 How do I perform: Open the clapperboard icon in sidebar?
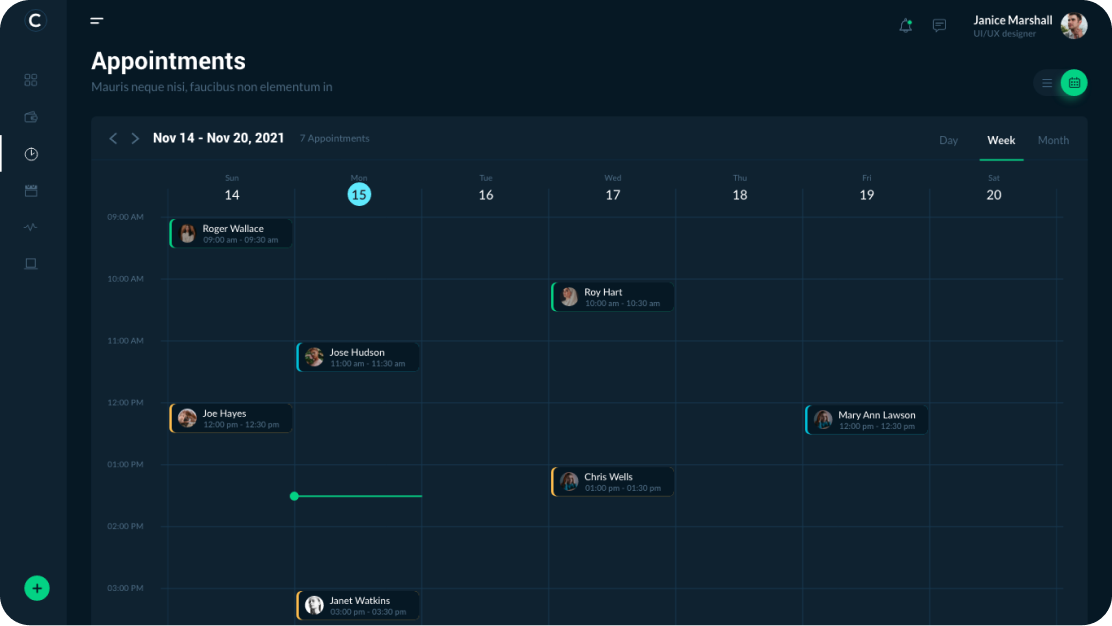(31, 191)
